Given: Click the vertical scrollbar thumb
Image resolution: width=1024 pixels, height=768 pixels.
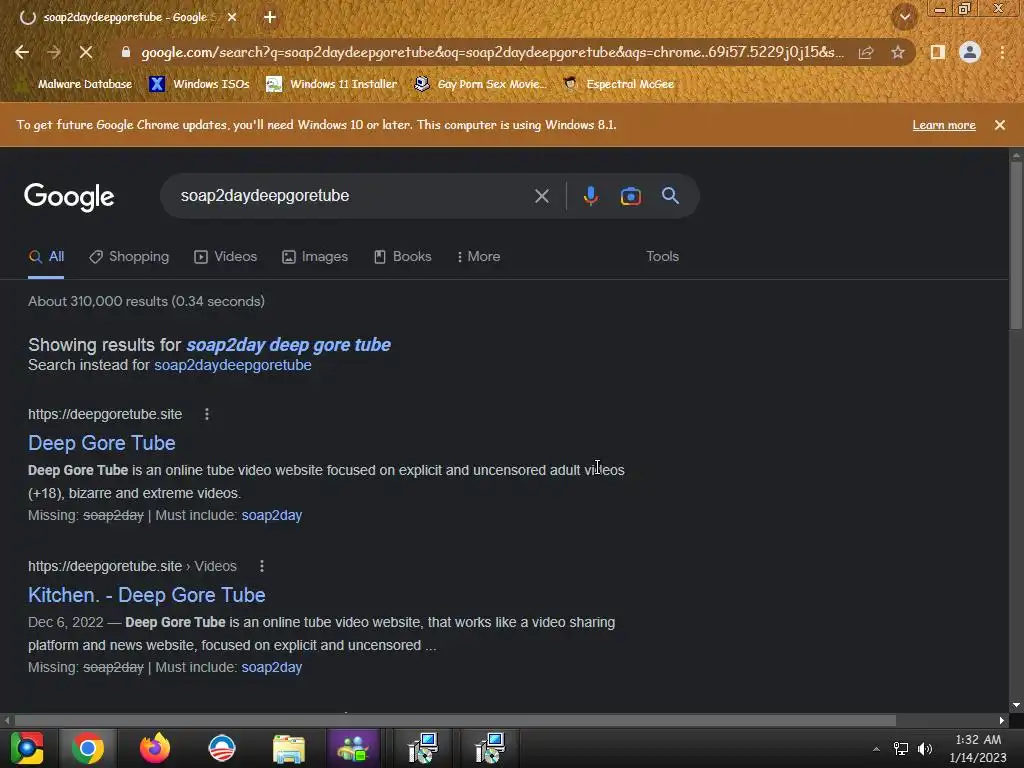Looking at the screenshot, I should tap(1016, 245).
